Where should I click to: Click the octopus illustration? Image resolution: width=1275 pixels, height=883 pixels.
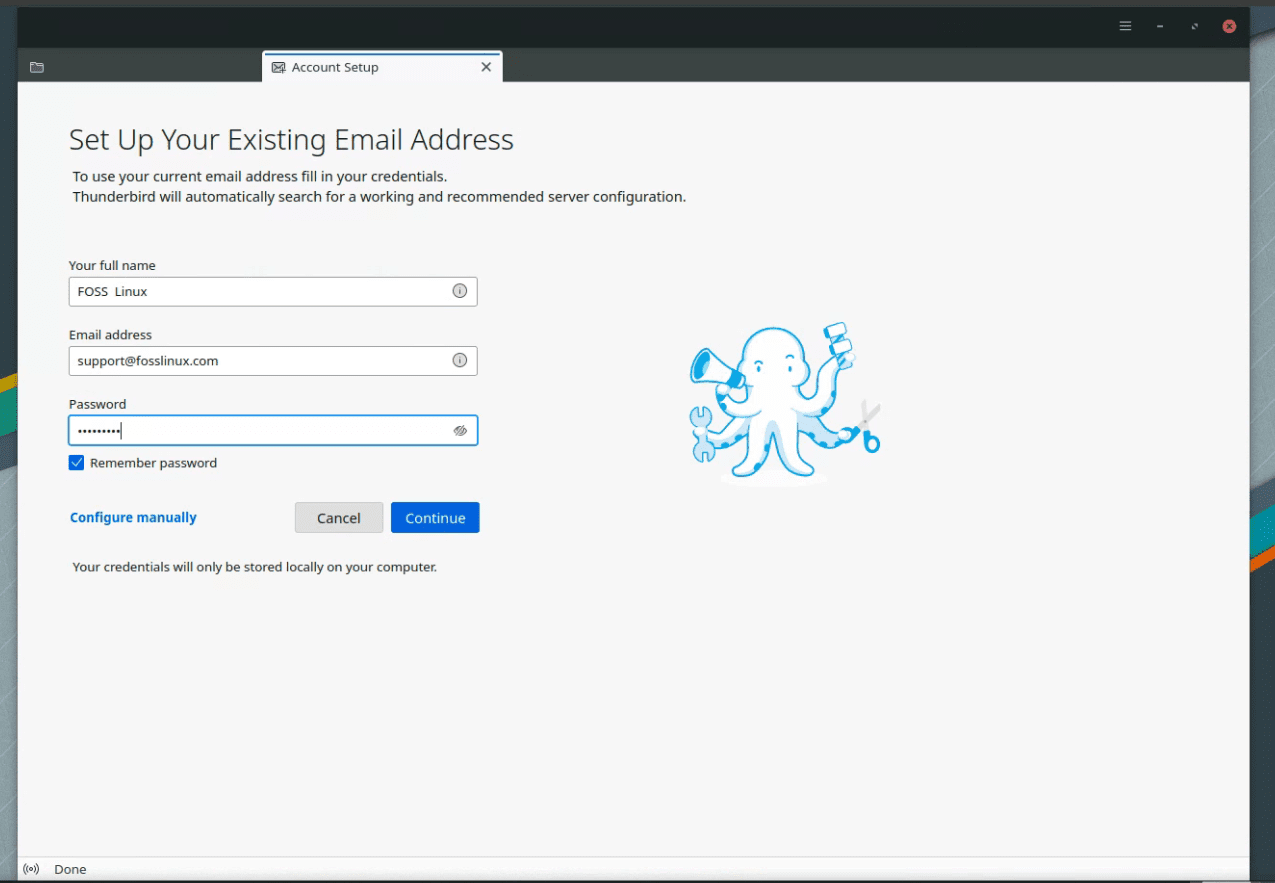click(x=785, y=403)
